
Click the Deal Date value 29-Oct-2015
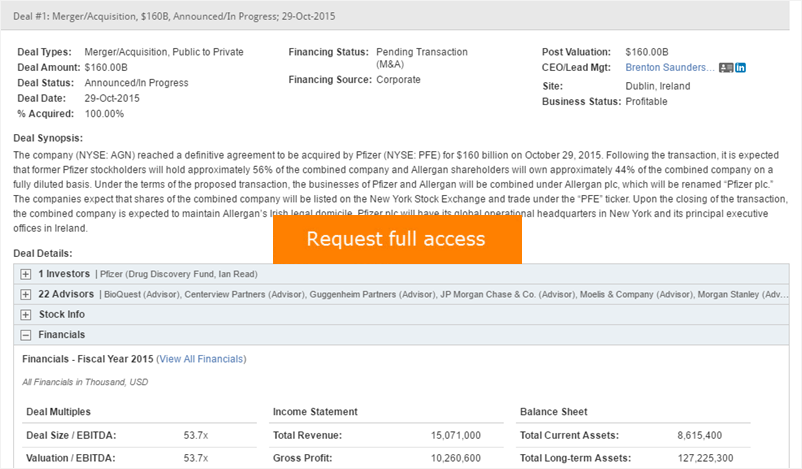112,98
